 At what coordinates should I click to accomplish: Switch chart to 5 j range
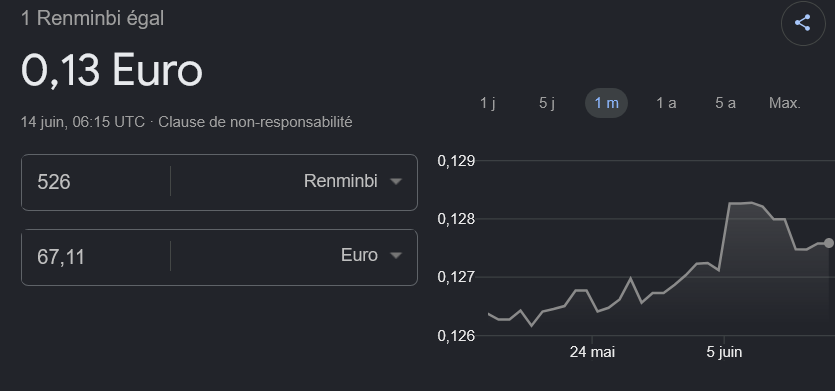[x=547, y=103]
